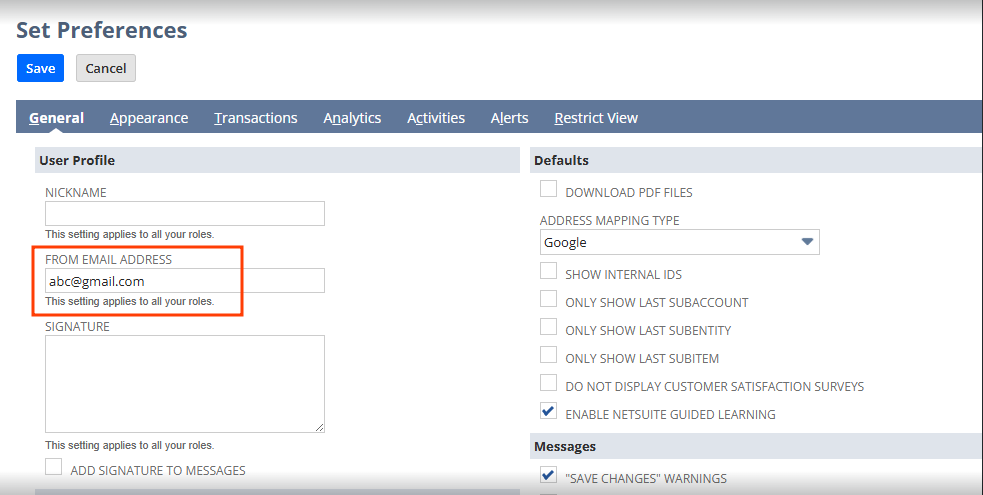The height and width of the screenshot is (495, 983).
Task: Open the Appearance tab
Action: pyautogui.click(x=149, y=118)
